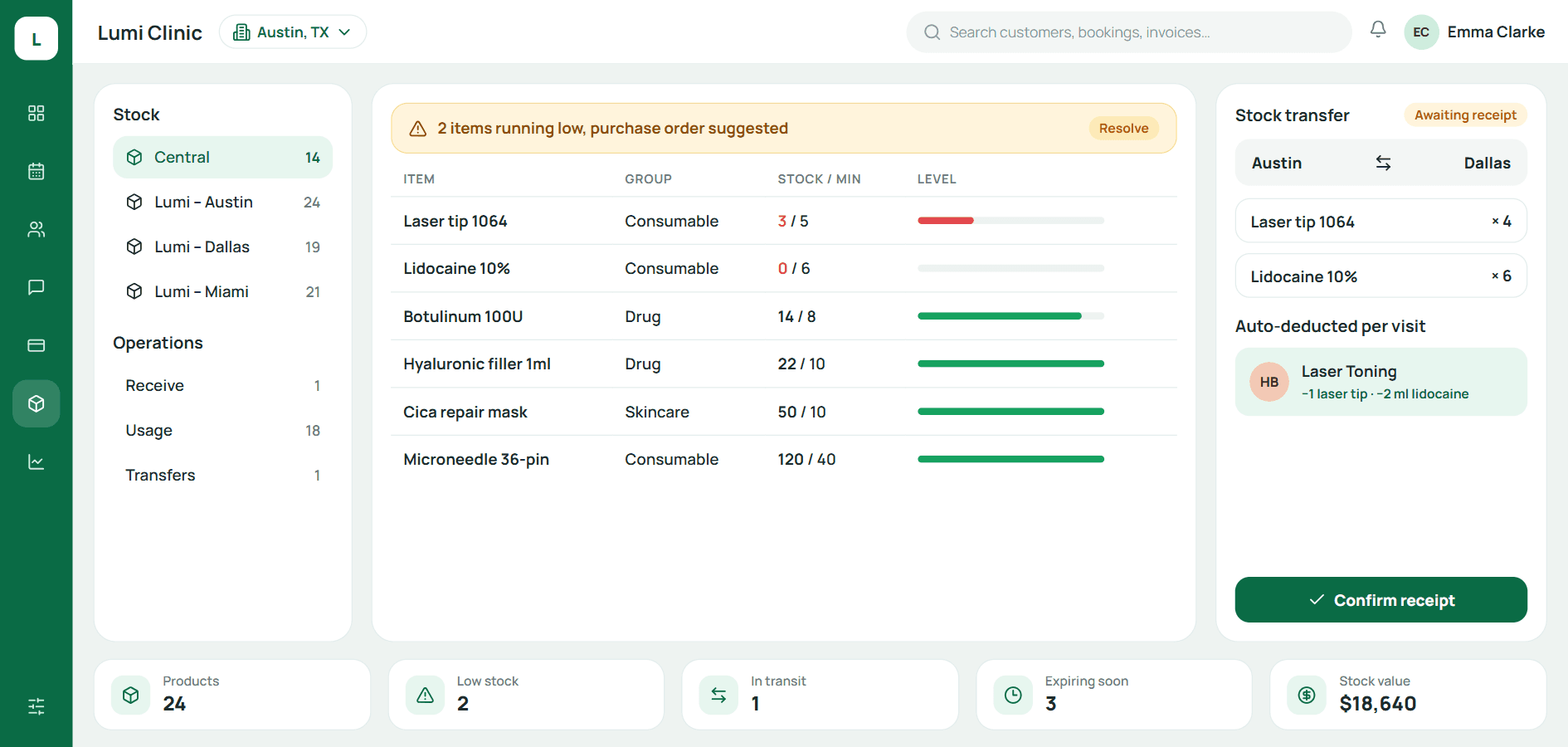Click the notifications bell icon

[1378, 30]
